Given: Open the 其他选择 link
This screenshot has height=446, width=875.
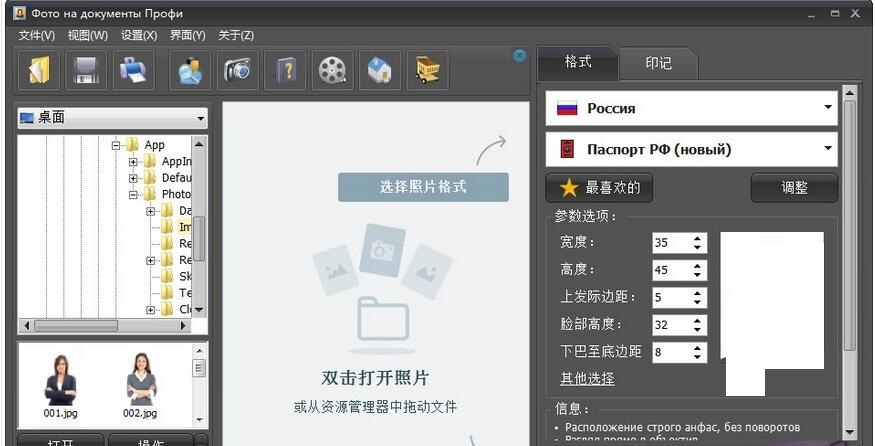Looking at the screenshot, I should tap(587, 378).
